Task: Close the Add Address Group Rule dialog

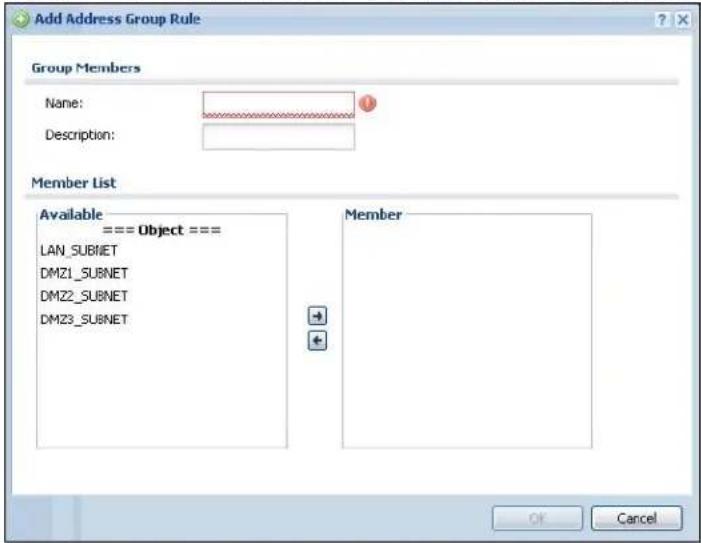Action: coord(683,20)
